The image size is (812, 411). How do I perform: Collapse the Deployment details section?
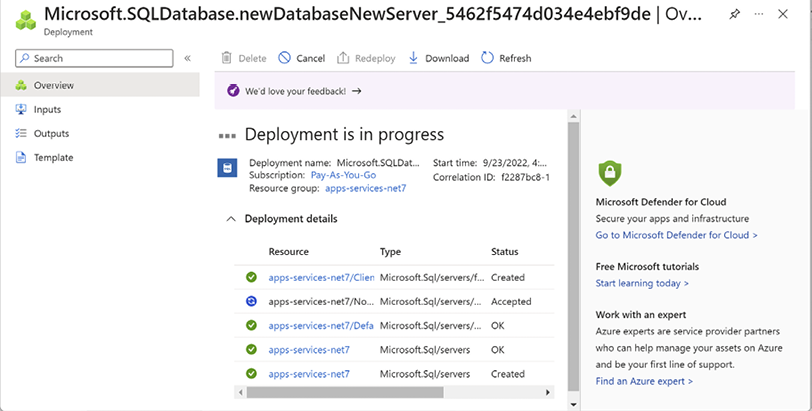click(x=231, y=219)
